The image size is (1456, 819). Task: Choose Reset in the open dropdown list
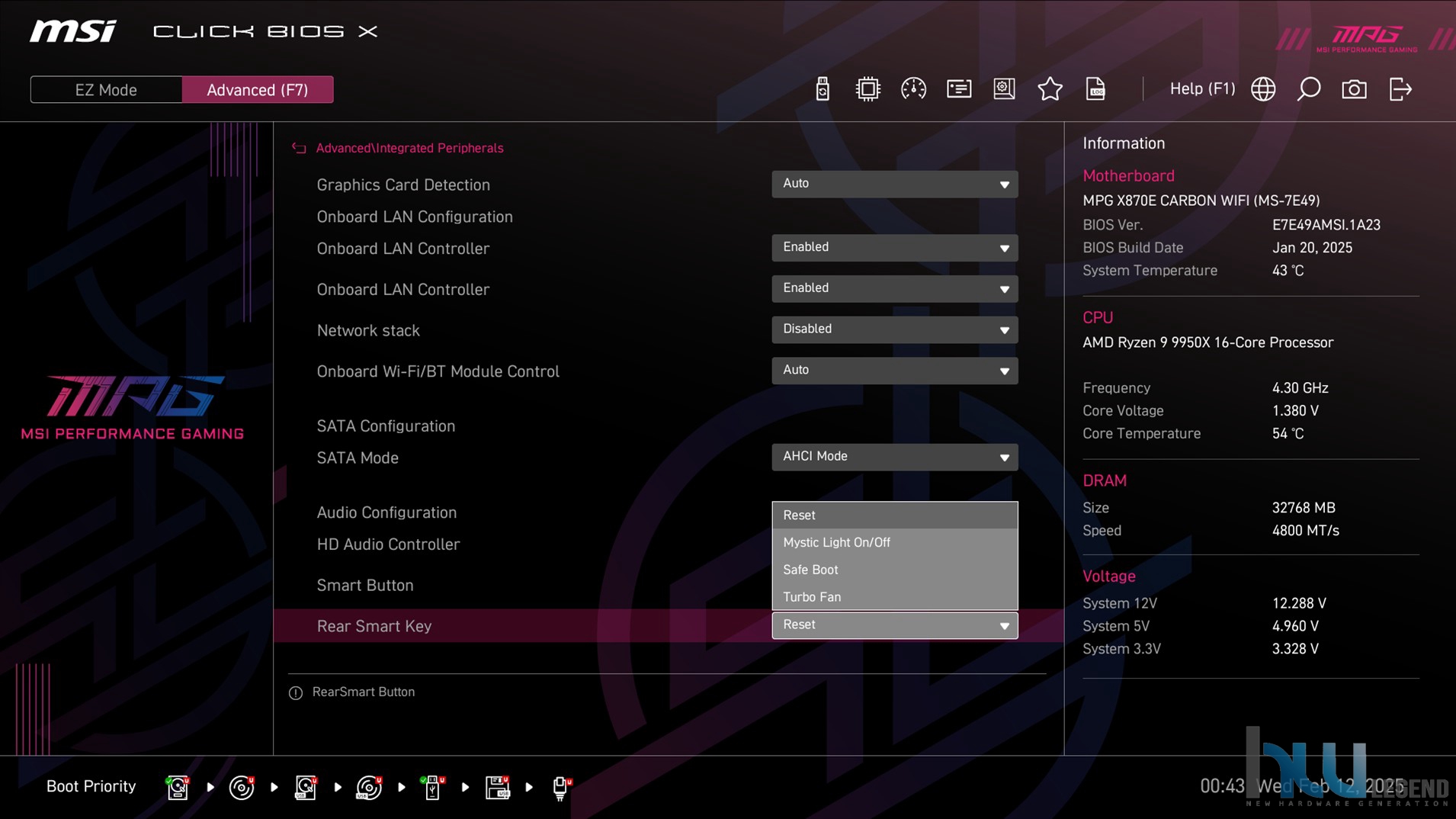pos(894,515)
